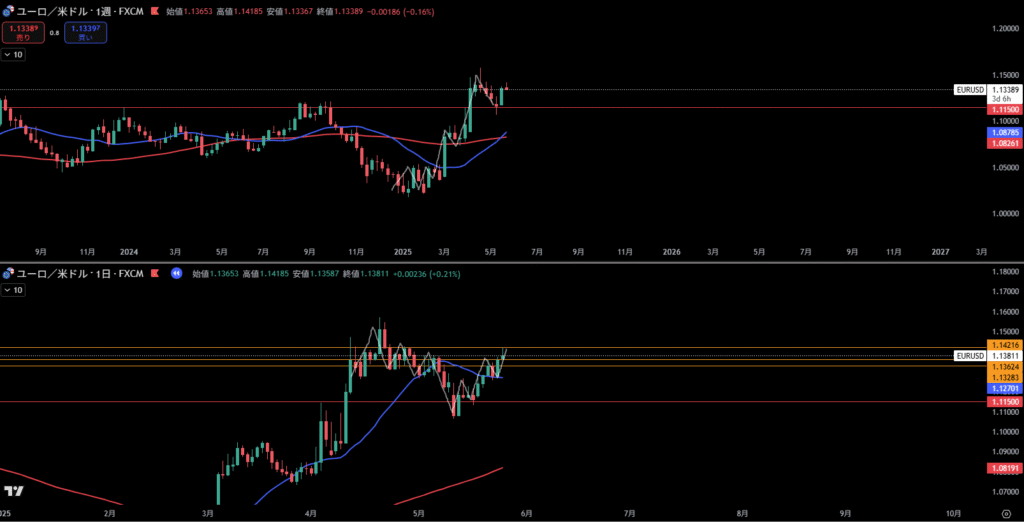Click the orange 1.14216 price label
The height and width of the screenshot is (522, 1024).
(x=1003, y=344)
